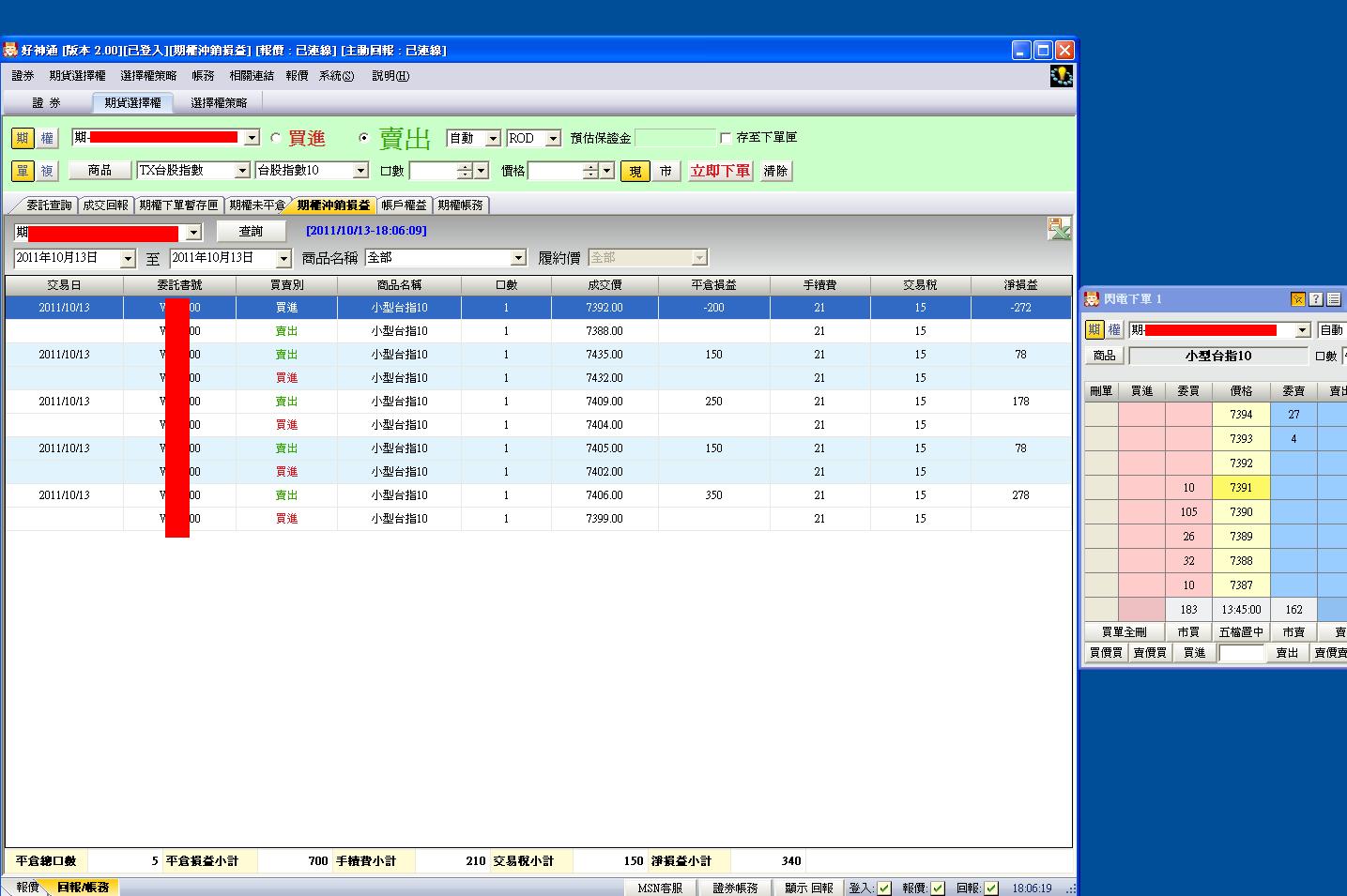This screenshot has width=1347, height=896.
Task: Open the 商品名稱 全部 dropdown
Action: point(518,258)
